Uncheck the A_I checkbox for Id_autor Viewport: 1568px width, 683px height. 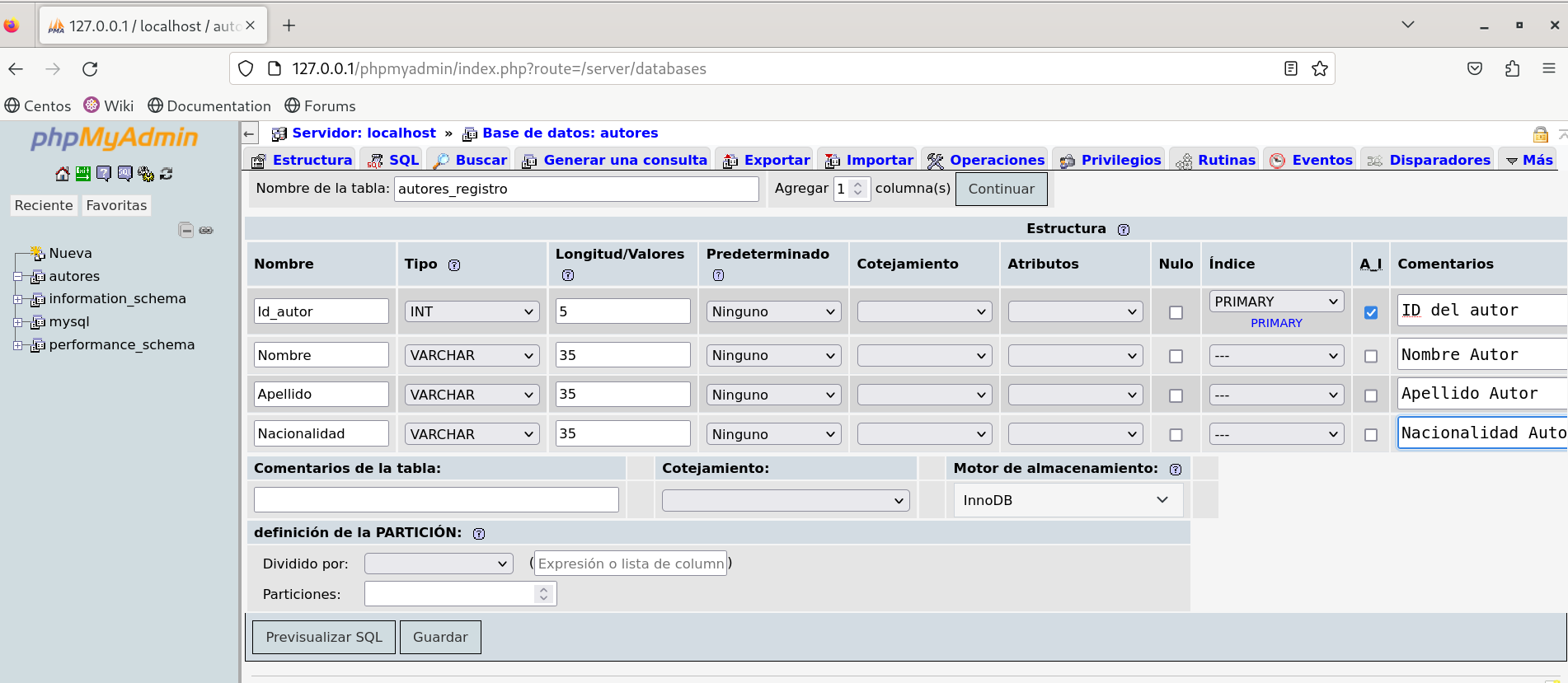[x=1371, y=312]
